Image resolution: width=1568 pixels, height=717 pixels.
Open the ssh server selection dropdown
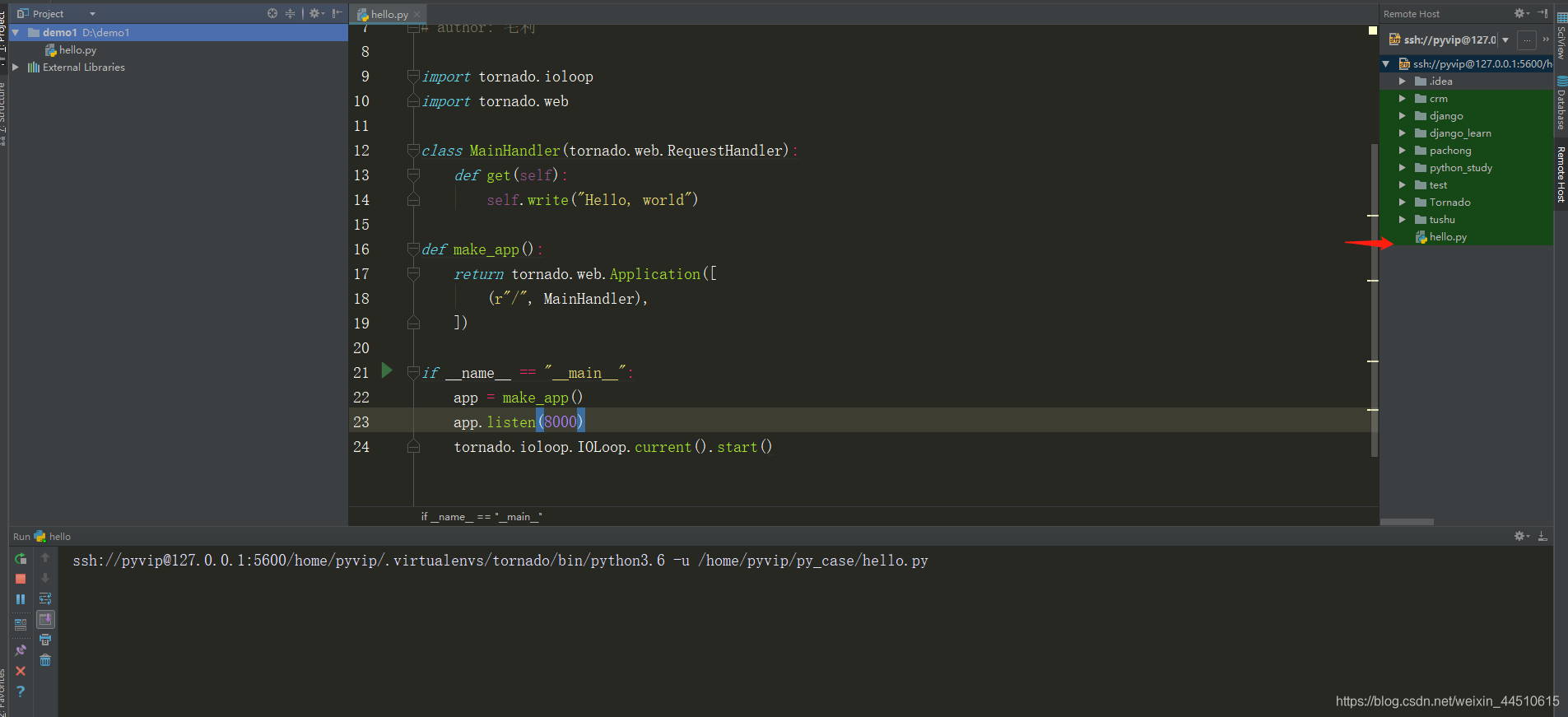click(x=1505, y=40)
